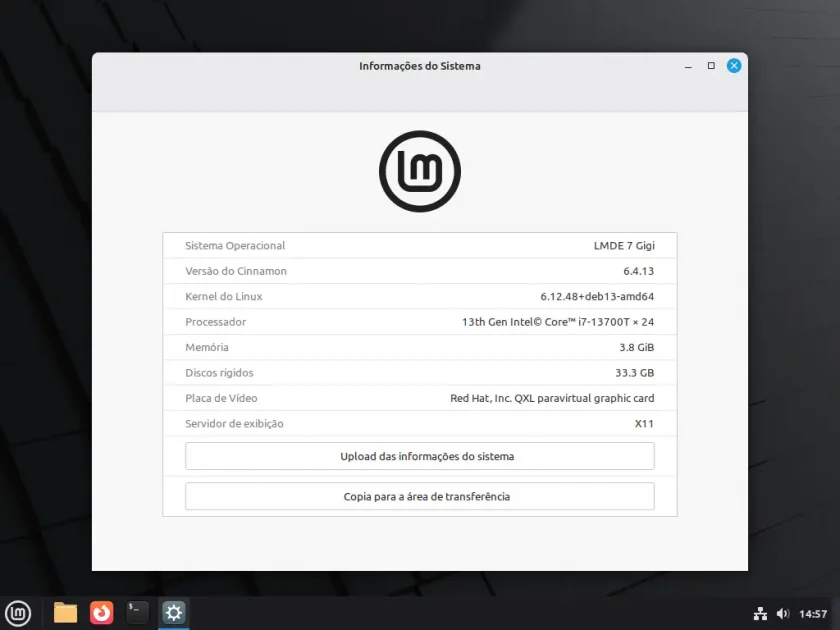This screenshot has height=630, width=840.
Task: Select the "Sistema Operacional" label
Action: point(235,246)
